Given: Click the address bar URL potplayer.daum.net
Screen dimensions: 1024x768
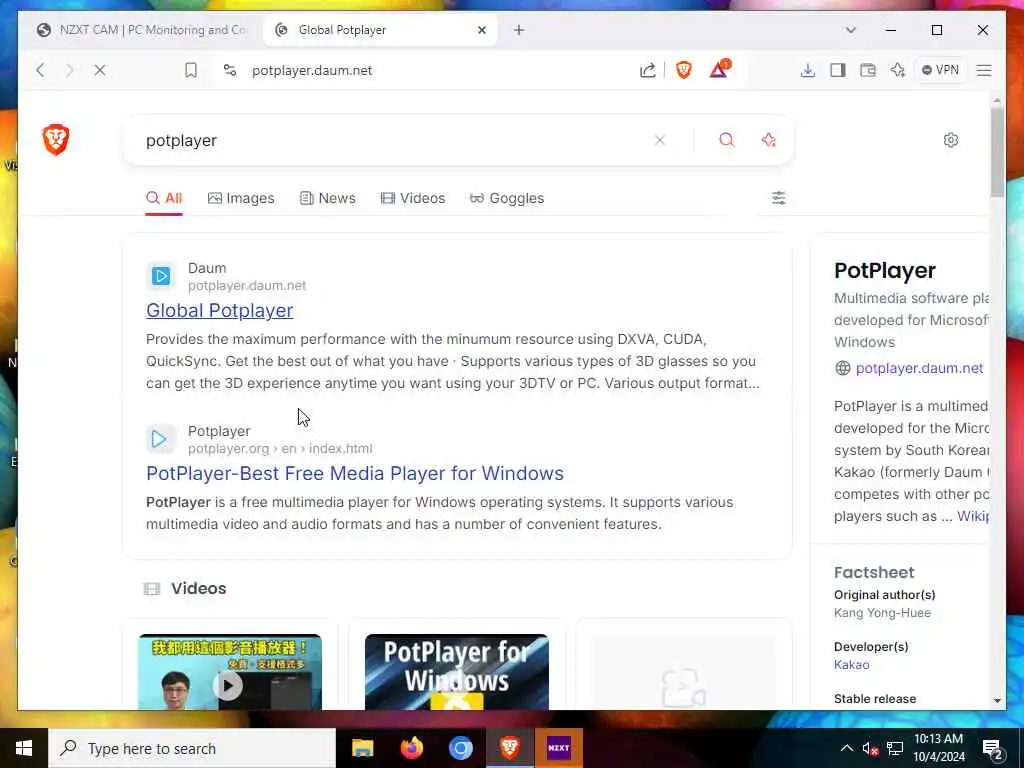Looking at the screenshot, I should (312, 71).
